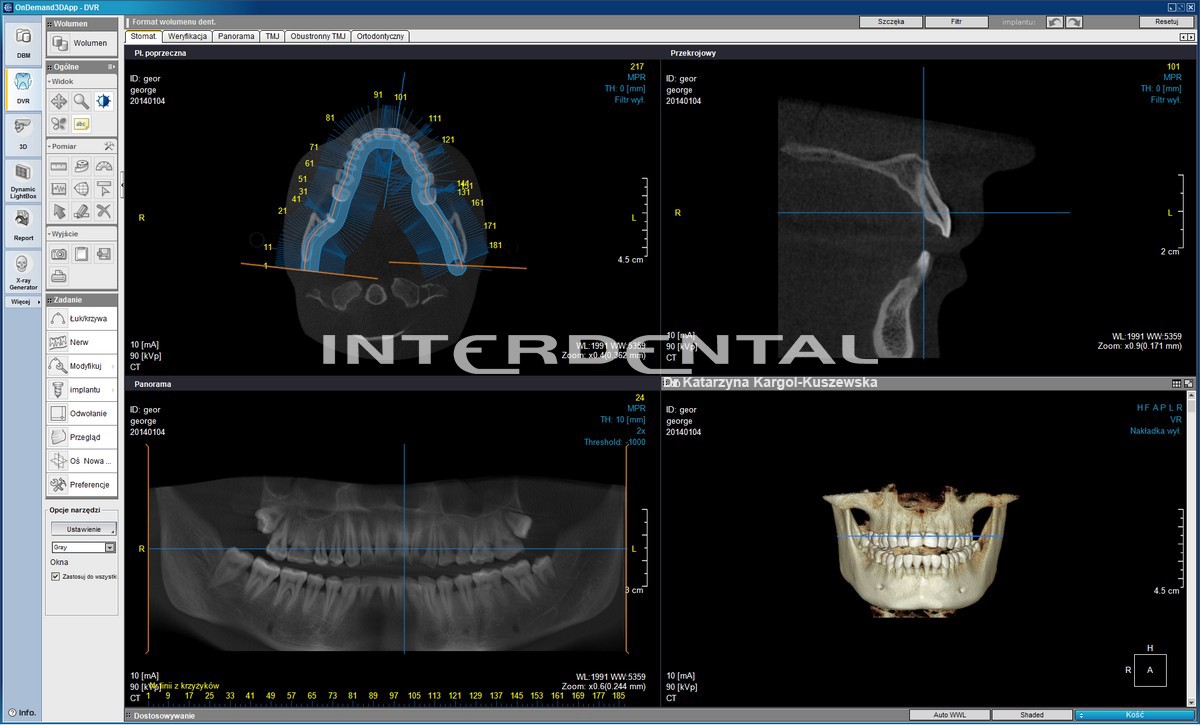Select the pan/move view tool
This screenshot has height=725, width=1200.
[x=59, y=101]
